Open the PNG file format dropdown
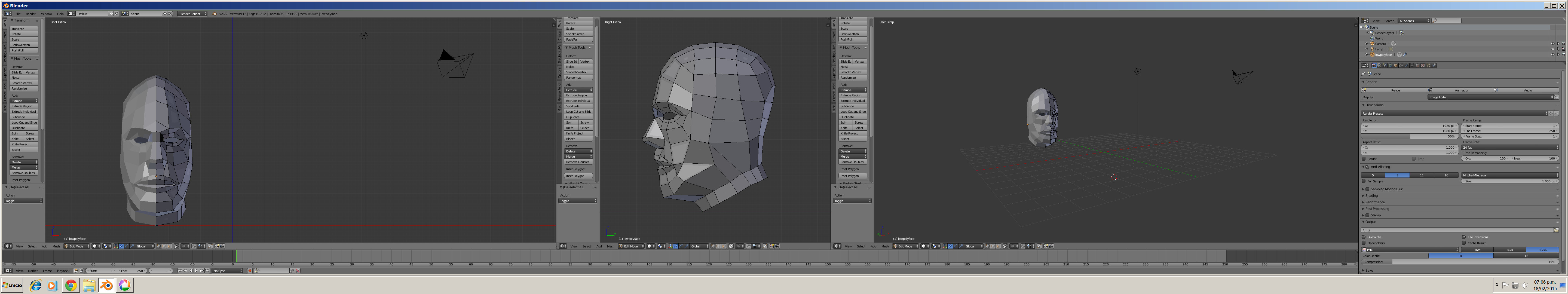 [x=1410, y=250]
